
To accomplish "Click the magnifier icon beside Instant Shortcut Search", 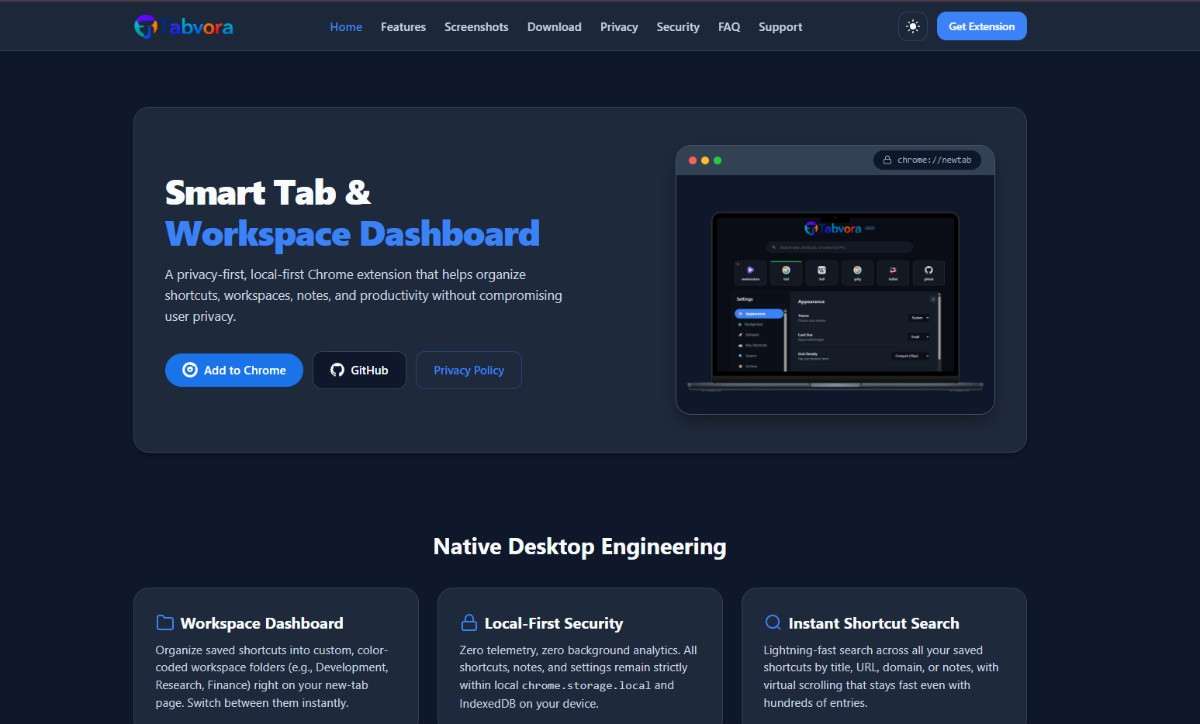I will click(x=773, y=623).
